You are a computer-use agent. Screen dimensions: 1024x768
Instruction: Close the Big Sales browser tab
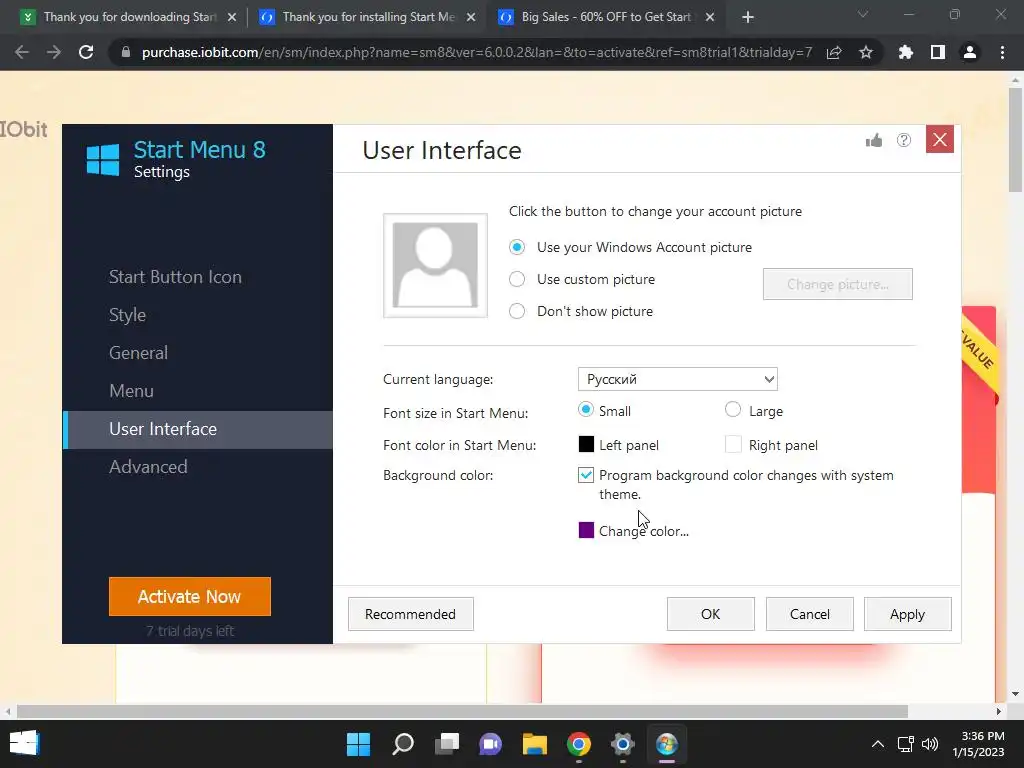[711, 18]
